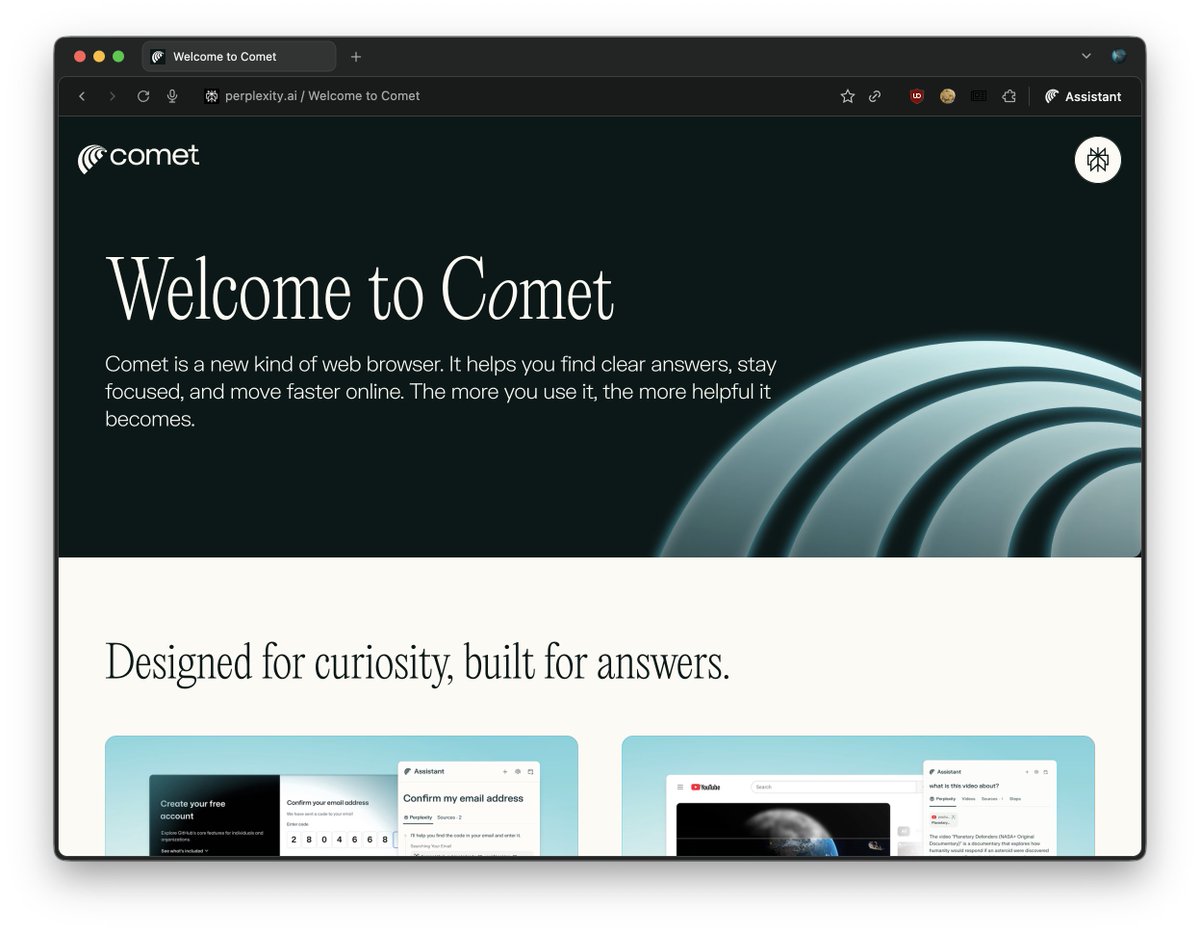1200x932 pixels.
Task: Click the Welcome to Comet headline
Action: pyautogui.click(x=359, y=290)
